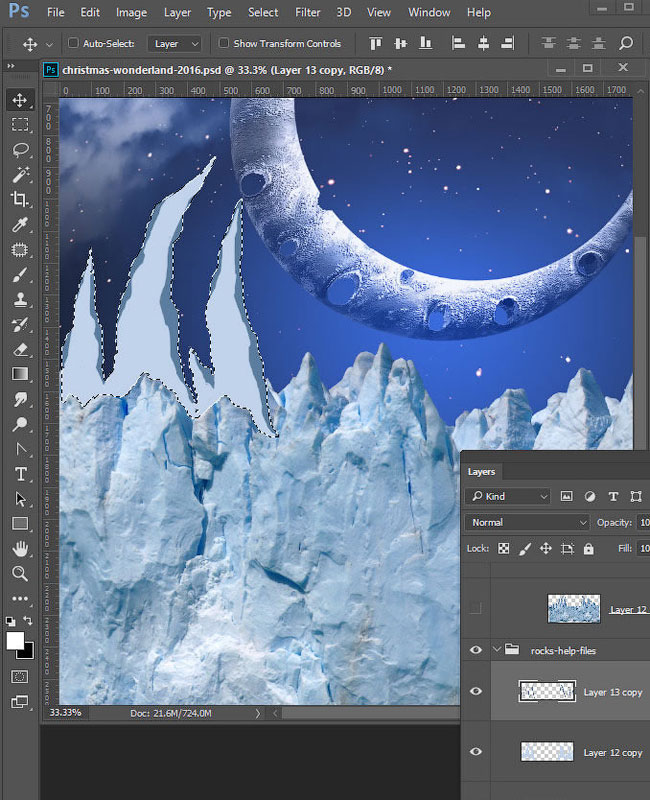This screenshot has width=650, height=800.
Task: Select the Move tool in the toolbox
Action: coord(20,99)
